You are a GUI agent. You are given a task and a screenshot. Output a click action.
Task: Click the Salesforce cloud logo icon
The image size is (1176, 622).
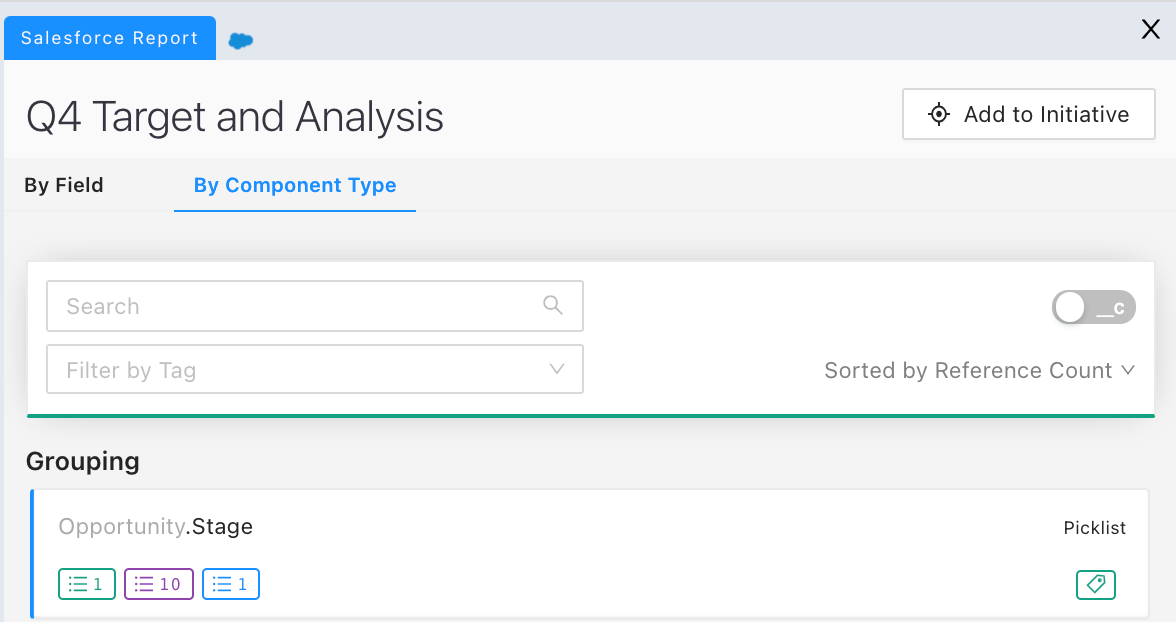[241, 41]
